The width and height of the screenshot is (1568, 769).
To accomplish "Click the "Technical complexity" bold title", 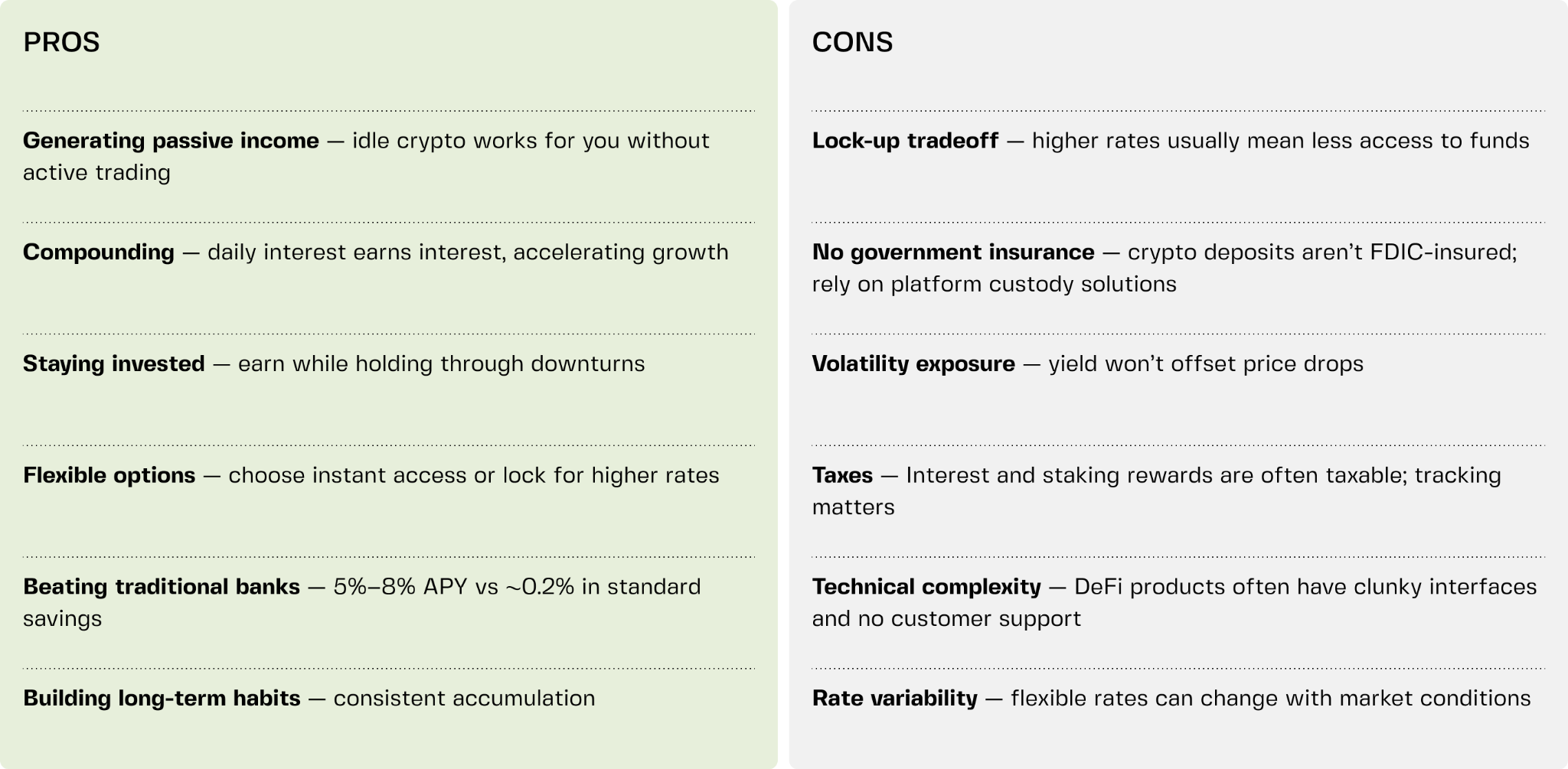I will point(926,587).
